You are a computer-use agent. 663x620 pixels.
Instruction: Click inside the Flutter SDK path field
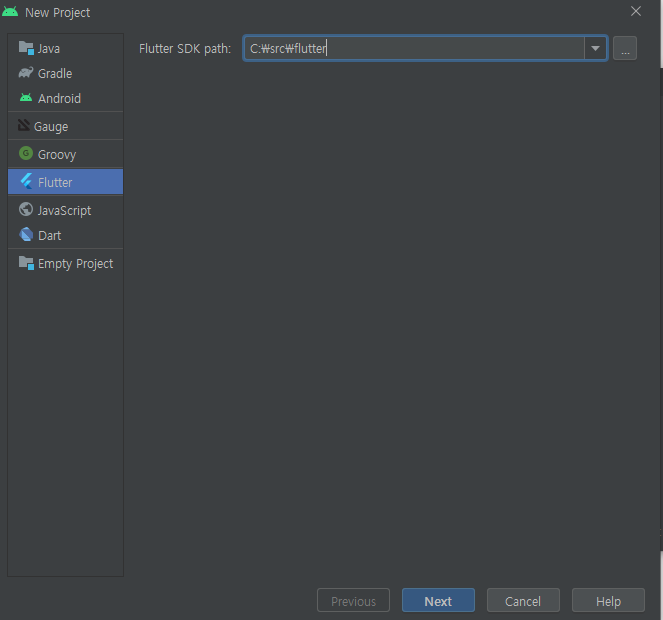[414, 48]
